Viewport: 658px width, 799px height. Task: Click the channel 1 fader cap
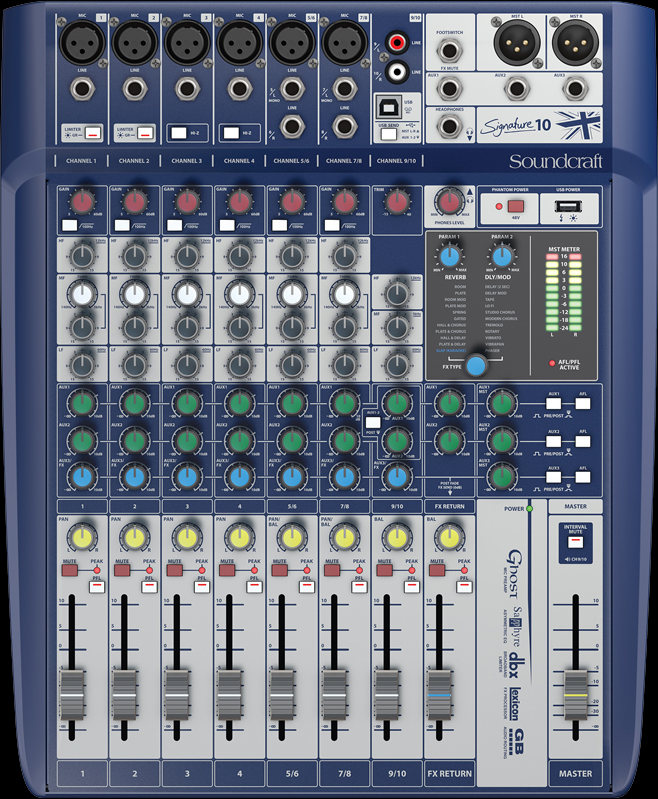tap(72, 695)
